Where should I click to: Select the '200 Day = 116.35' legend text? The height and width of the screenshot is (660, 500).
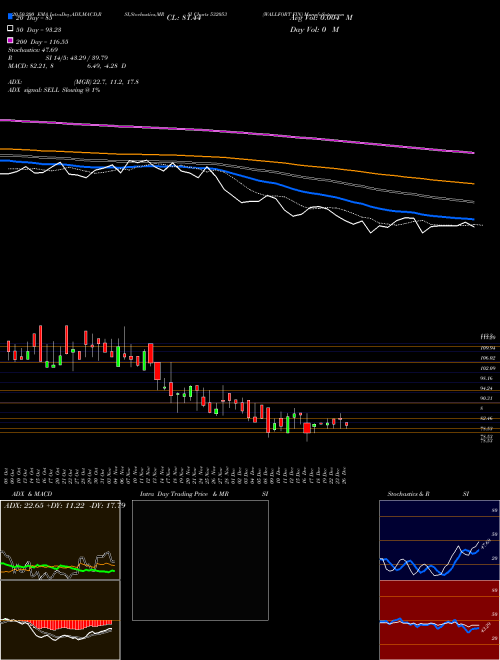(42, 42)
